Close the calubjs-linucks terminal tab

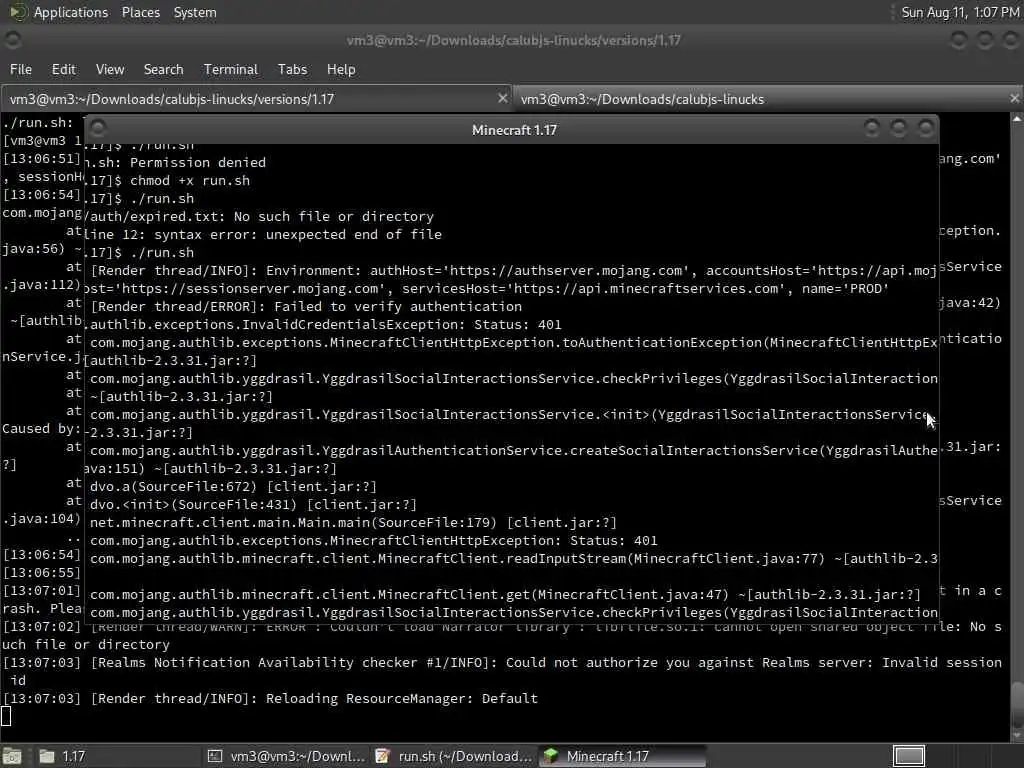point(1014,98)
